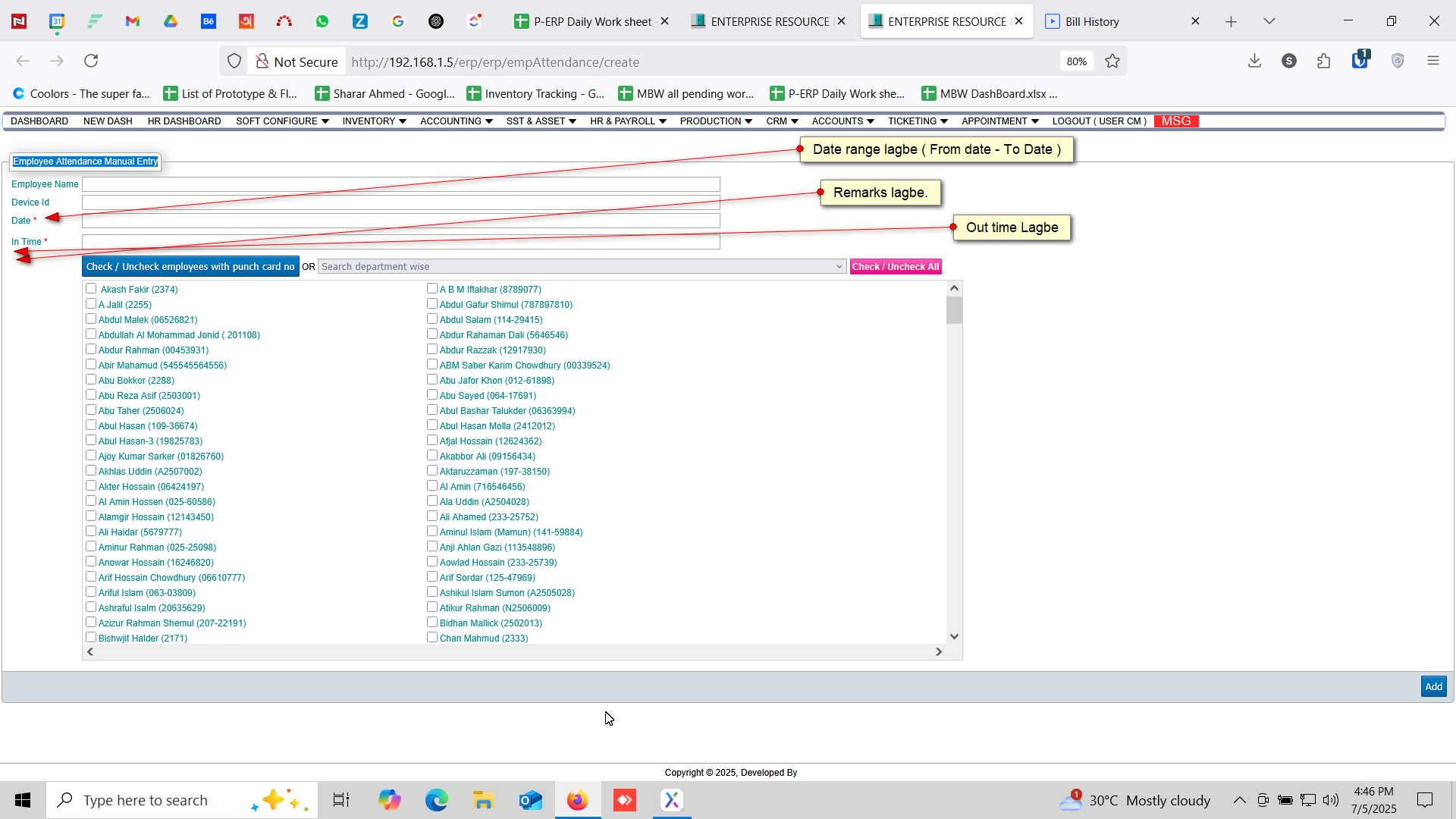Open Firefox hamburger application menu
The height and width of the screenshot is (819, 1456).
(x=1432, y=61)
